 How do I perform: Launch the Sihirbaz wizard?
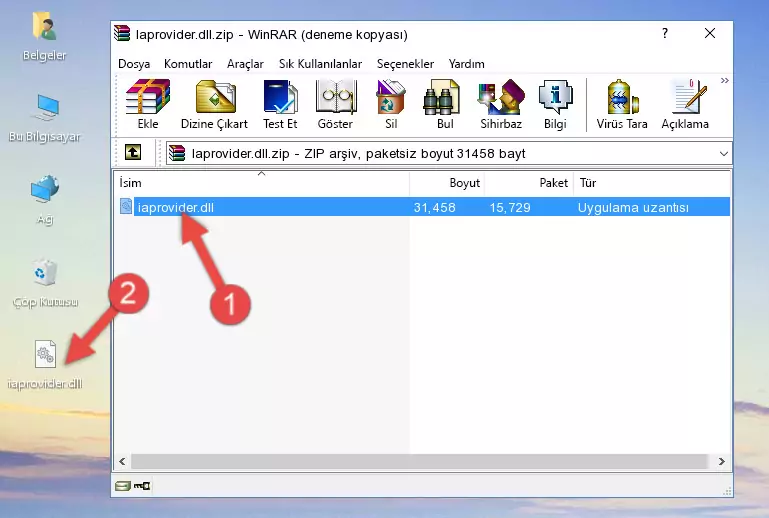501,104
